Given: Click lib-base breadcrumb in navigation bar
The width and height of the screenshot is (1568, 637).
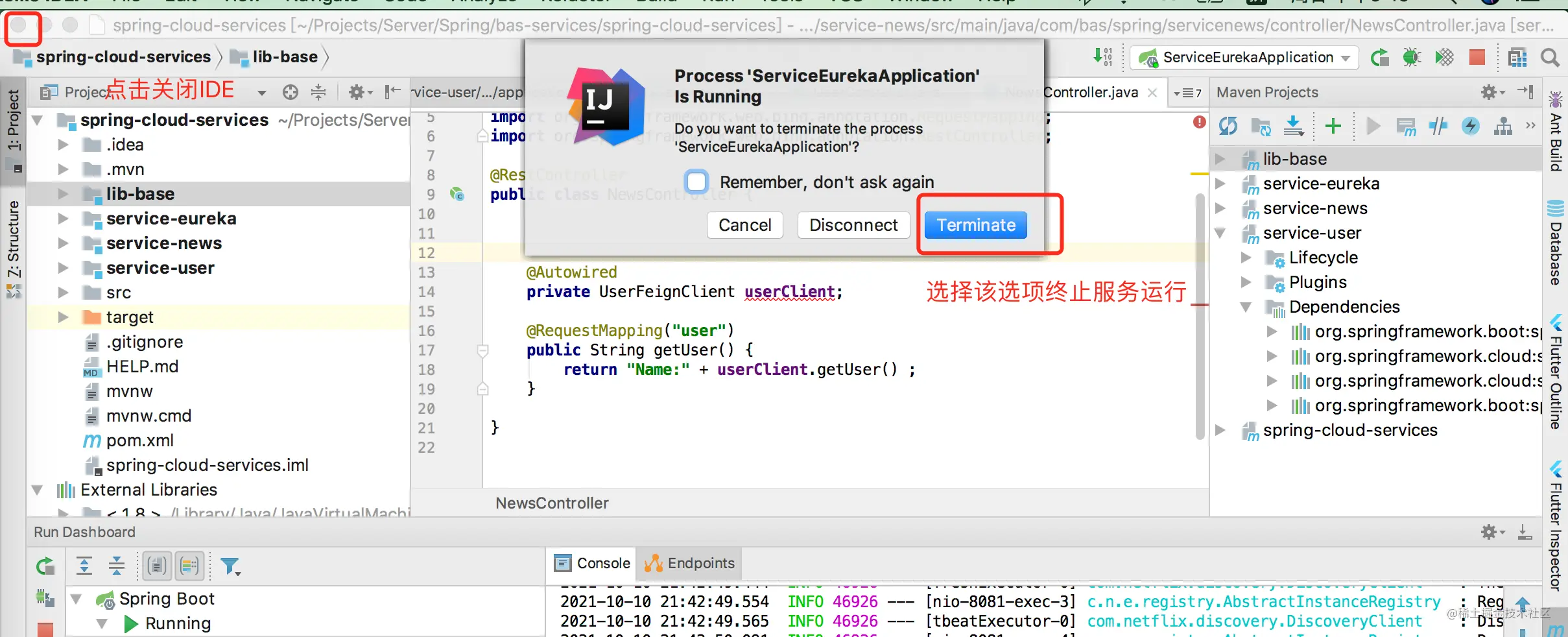Looking at the screenshot, I should click(275, 57).
